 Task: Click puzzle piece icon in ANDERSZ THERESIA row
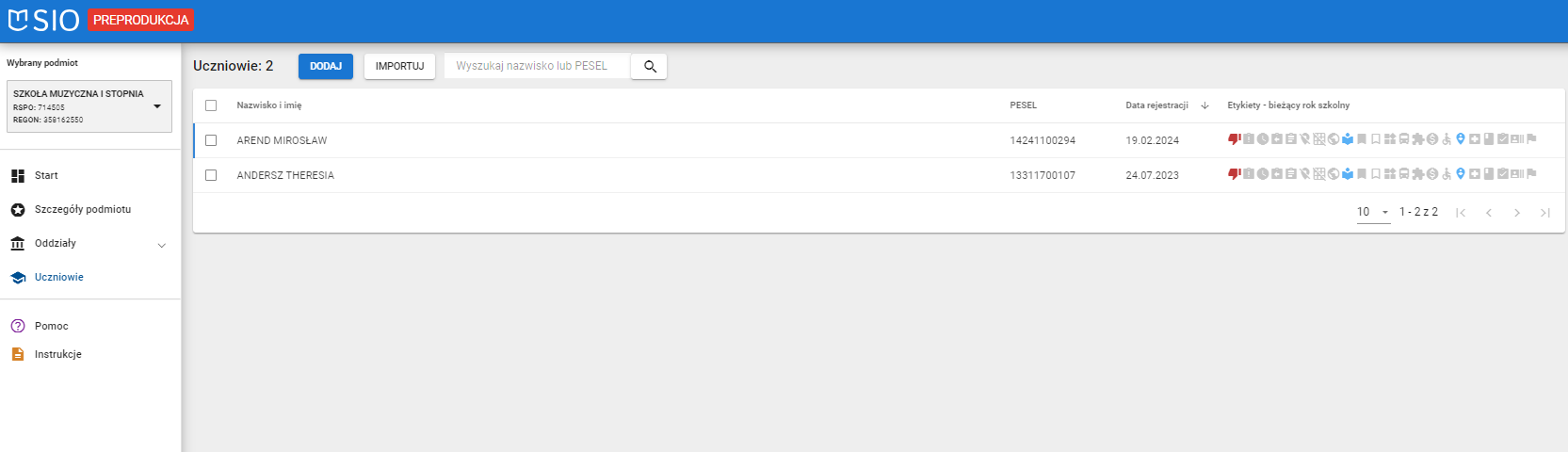[x=1418, y=174]
